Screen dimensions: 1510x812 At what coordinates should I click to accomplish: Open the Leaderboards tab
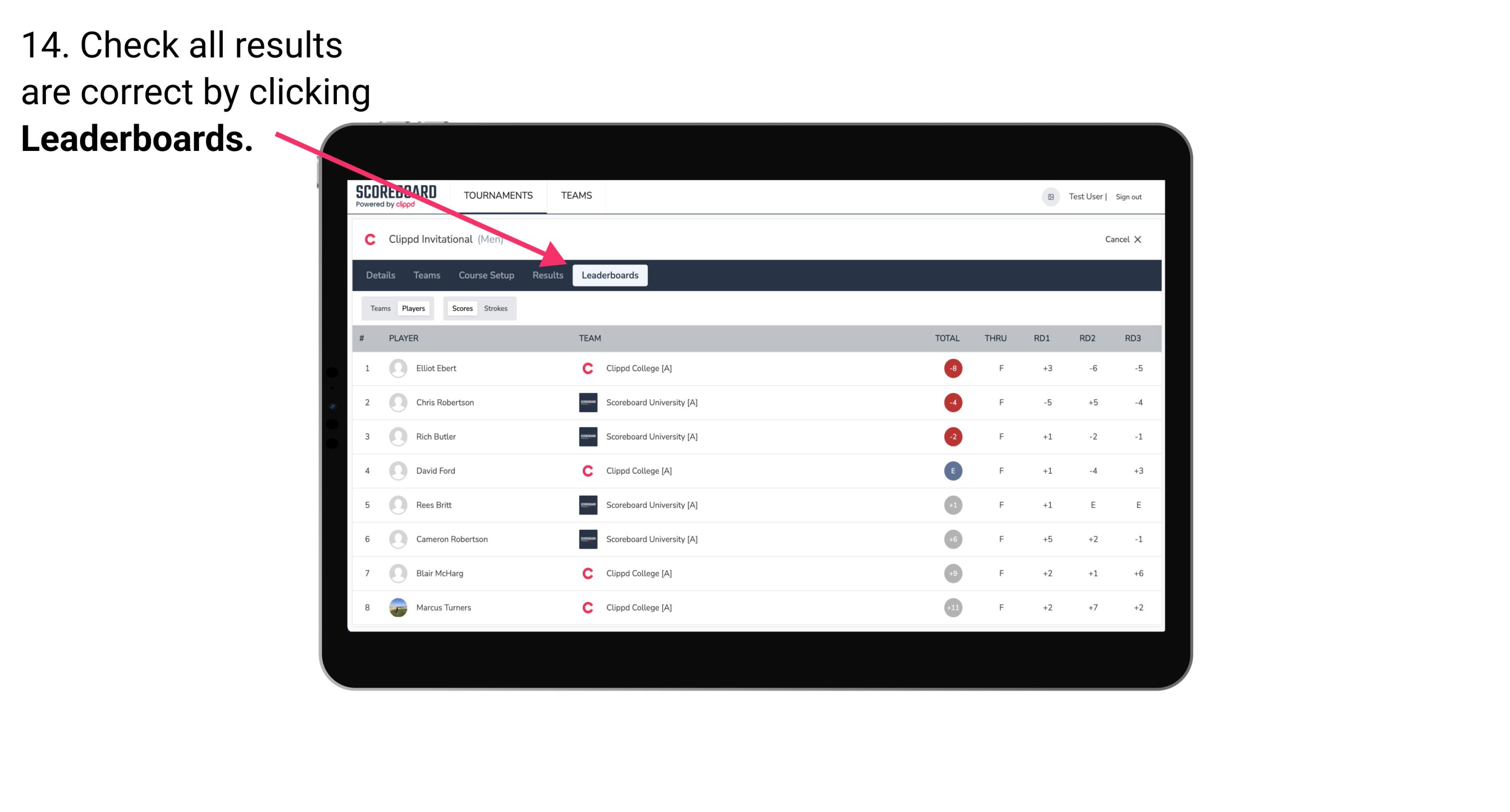(611, 275)
